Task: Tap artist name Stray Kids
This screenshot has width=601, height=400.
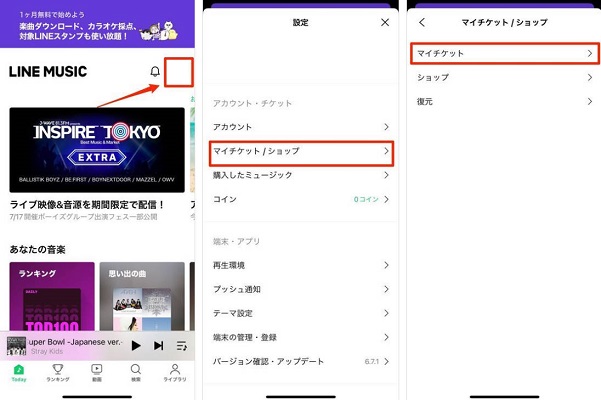Action: pos(47,351)
